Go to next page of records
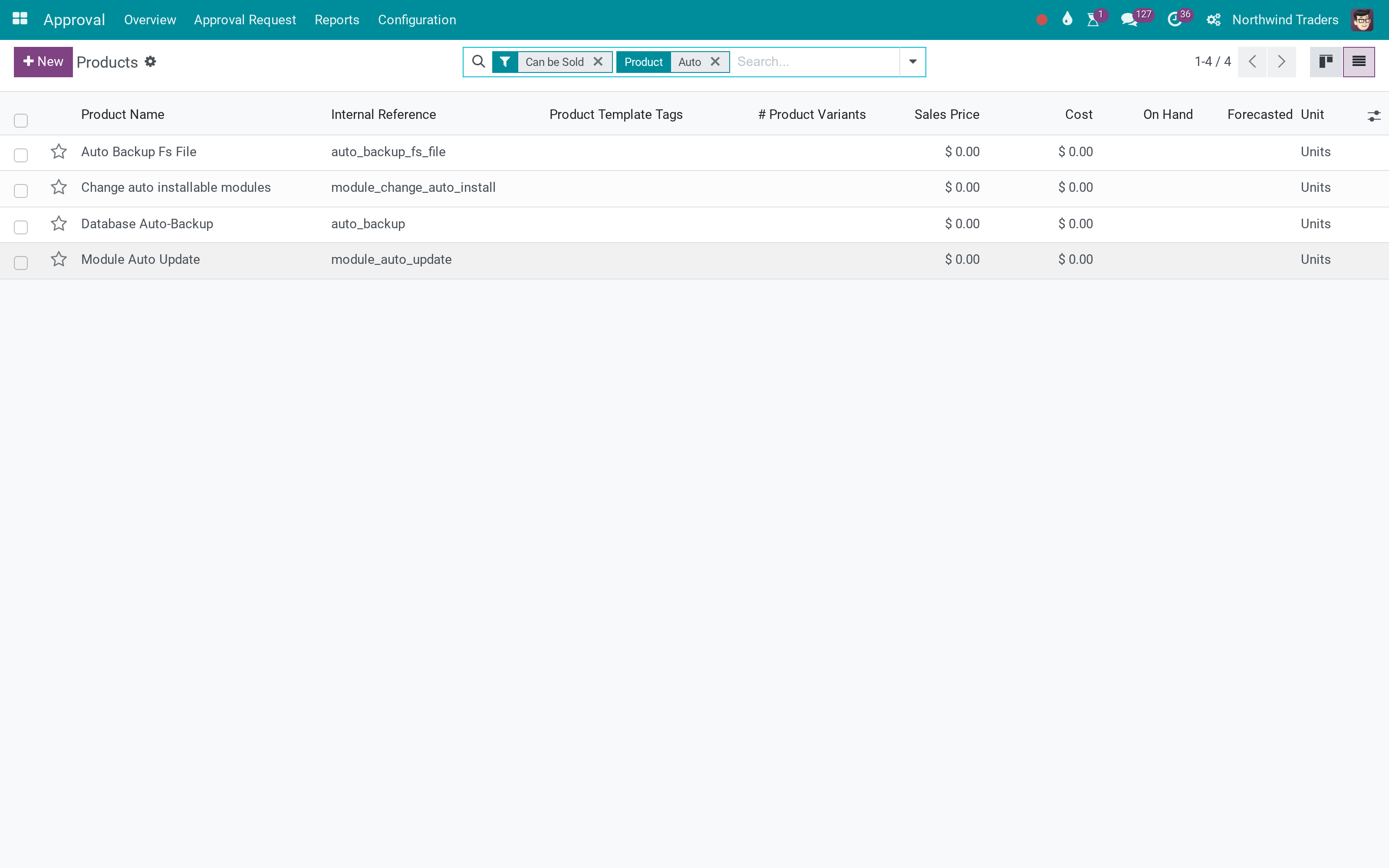Viewport: 1389px width, 868px height. click(x=1282, y=62)
